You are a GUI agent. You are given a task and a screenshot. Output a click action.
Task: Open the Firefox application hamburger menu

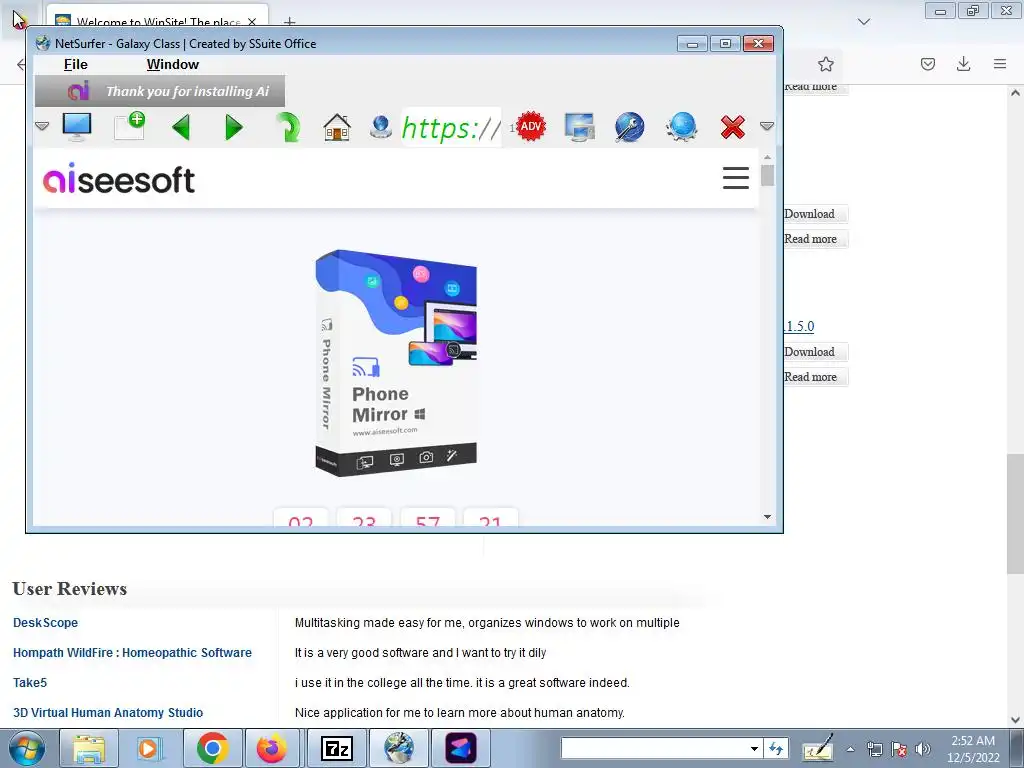click(x=1000, y=64)
